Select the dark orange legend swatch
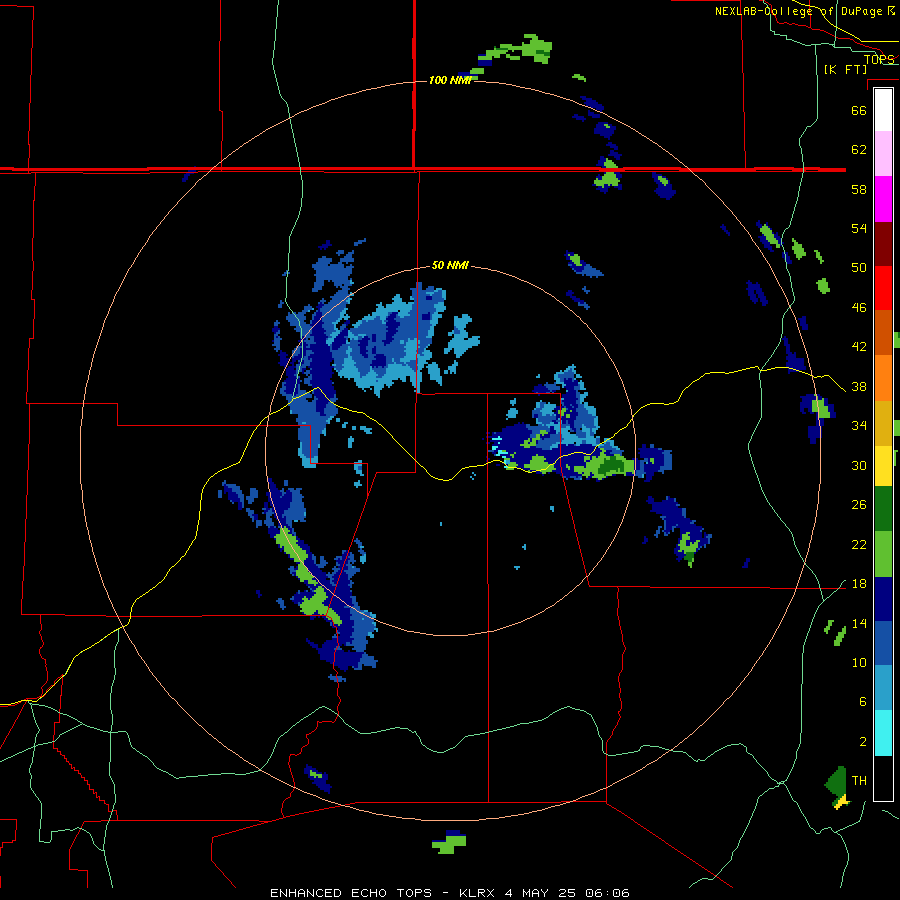The image size is (900, 900). click(x=883, y=332)
